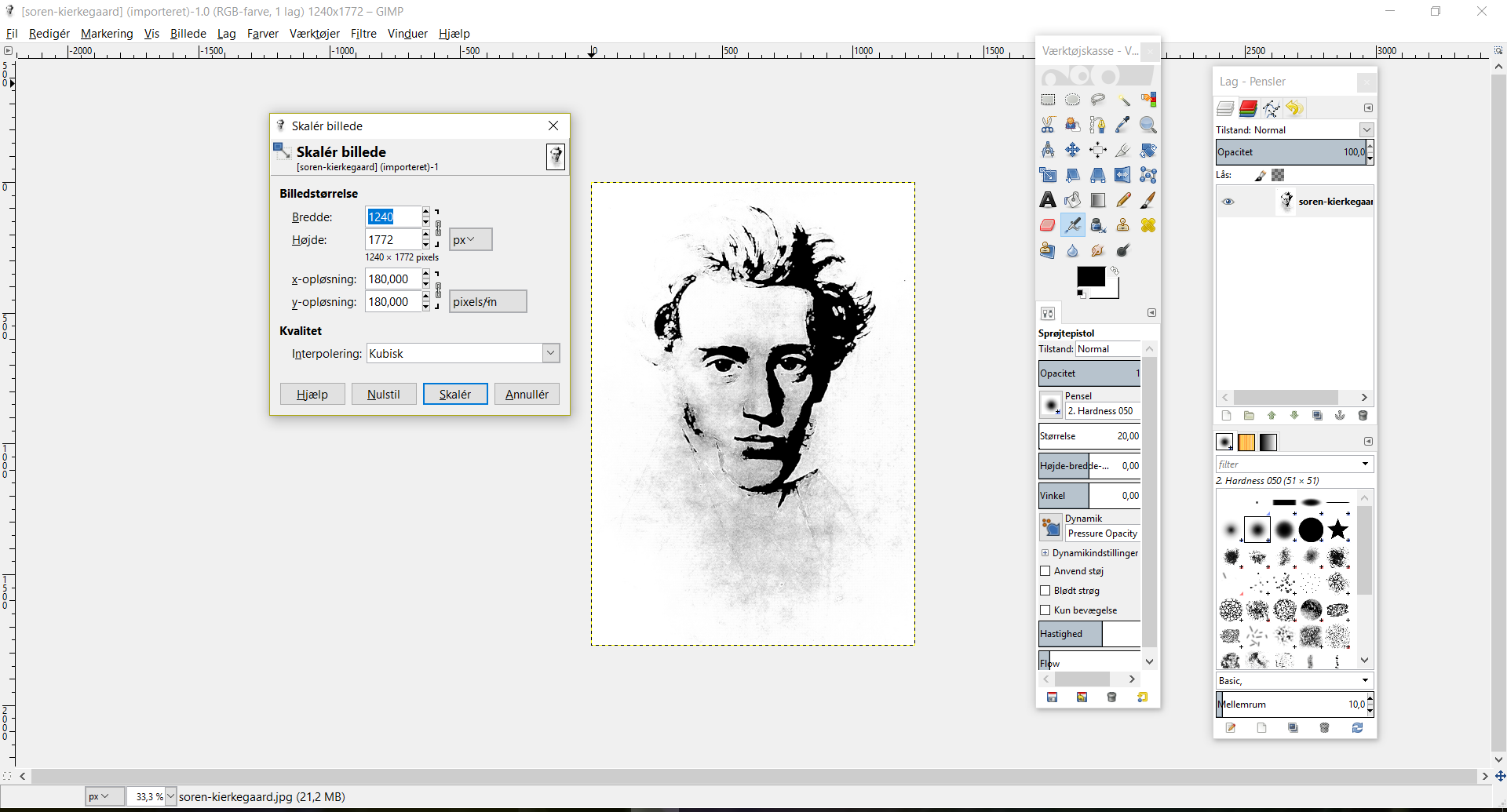
Task: Expand Dynamikindstillinger section
Action: pyautogui.click(x=1045, y=553)
